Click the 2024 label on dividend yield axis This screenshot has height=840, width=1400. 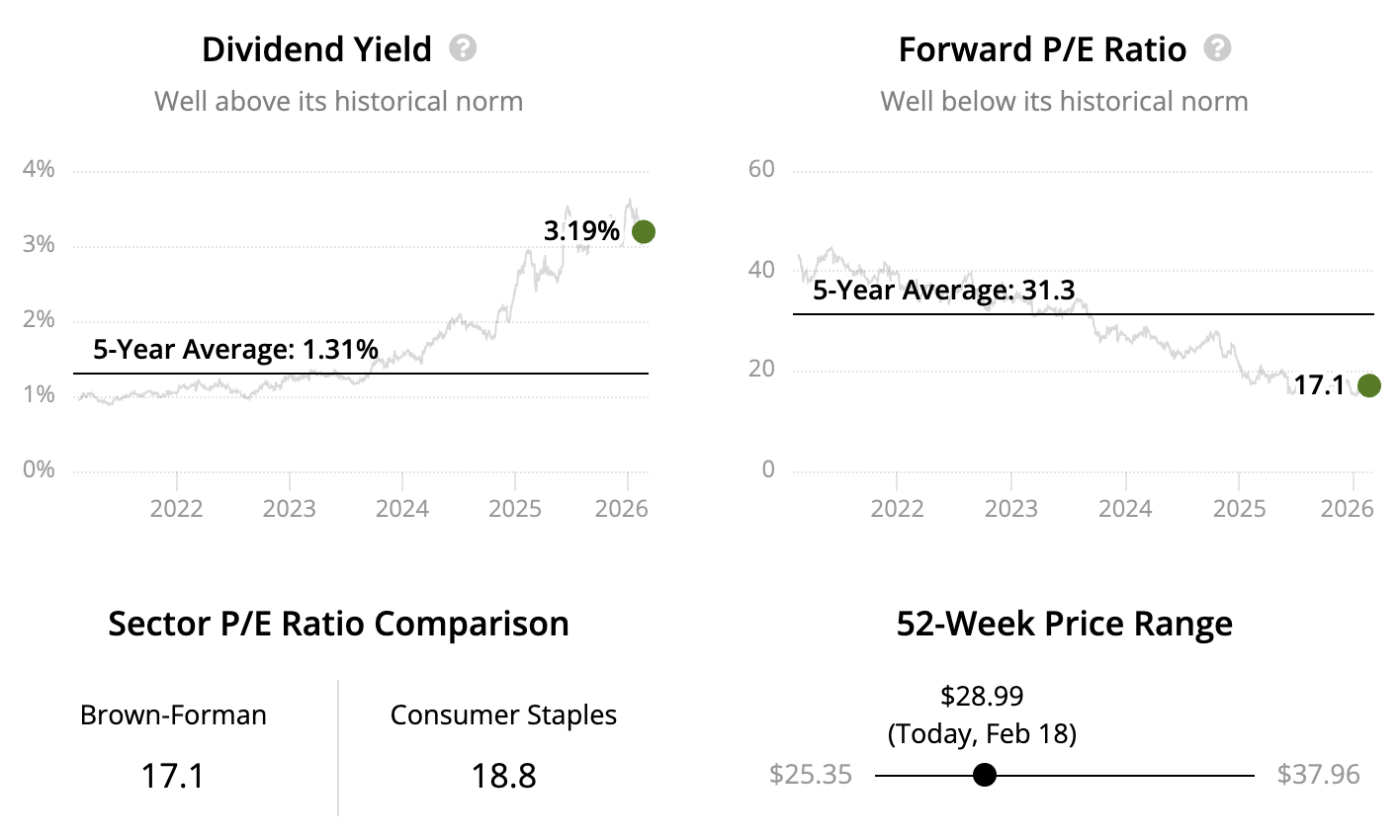(x=402, y=509)
